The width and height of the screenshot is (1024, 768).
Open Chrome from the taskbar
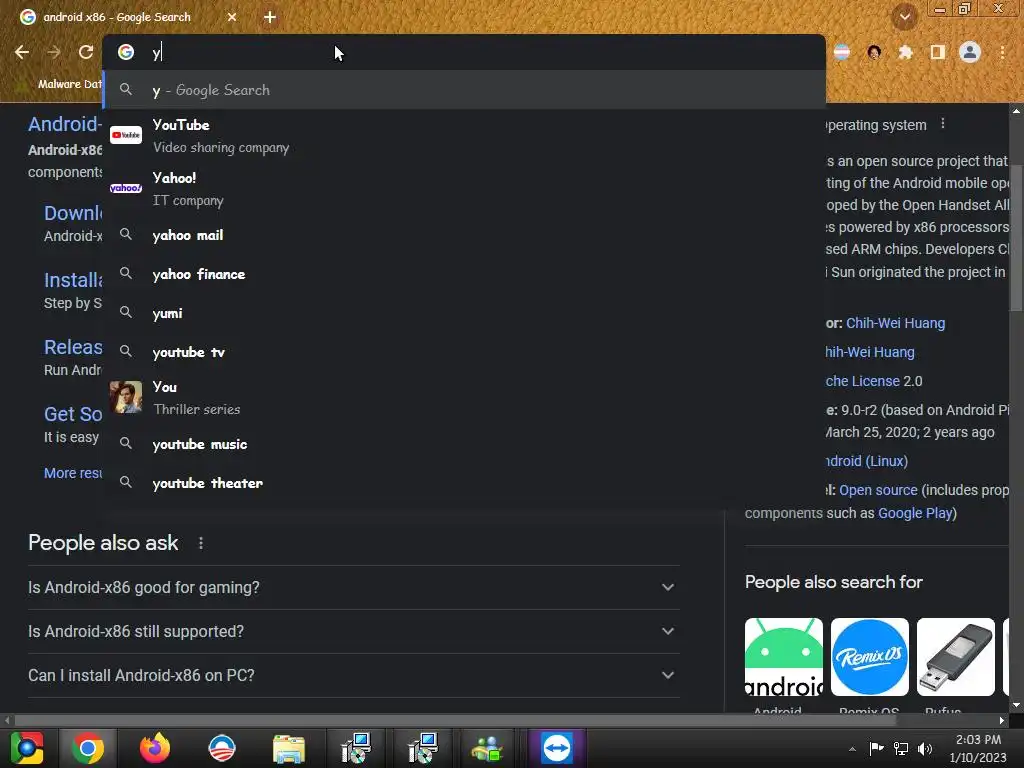[x=88, y=748]
